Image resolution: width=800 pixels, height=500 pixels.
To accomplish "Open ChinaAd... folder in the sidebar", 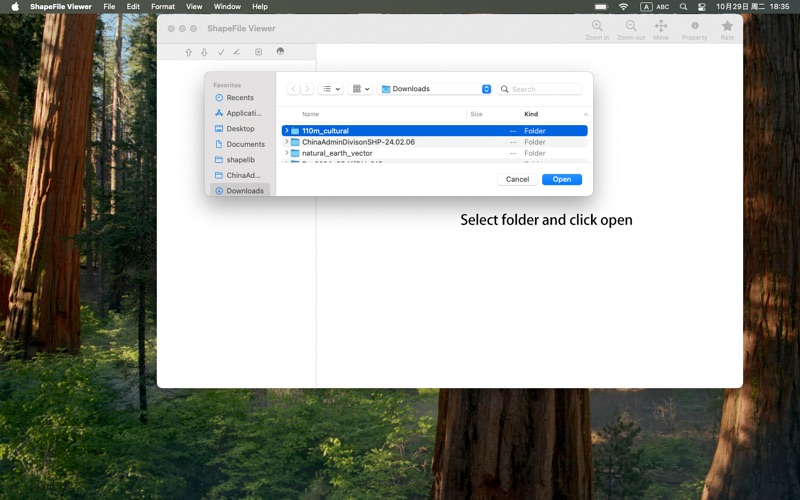I will (x=240, y=175).
